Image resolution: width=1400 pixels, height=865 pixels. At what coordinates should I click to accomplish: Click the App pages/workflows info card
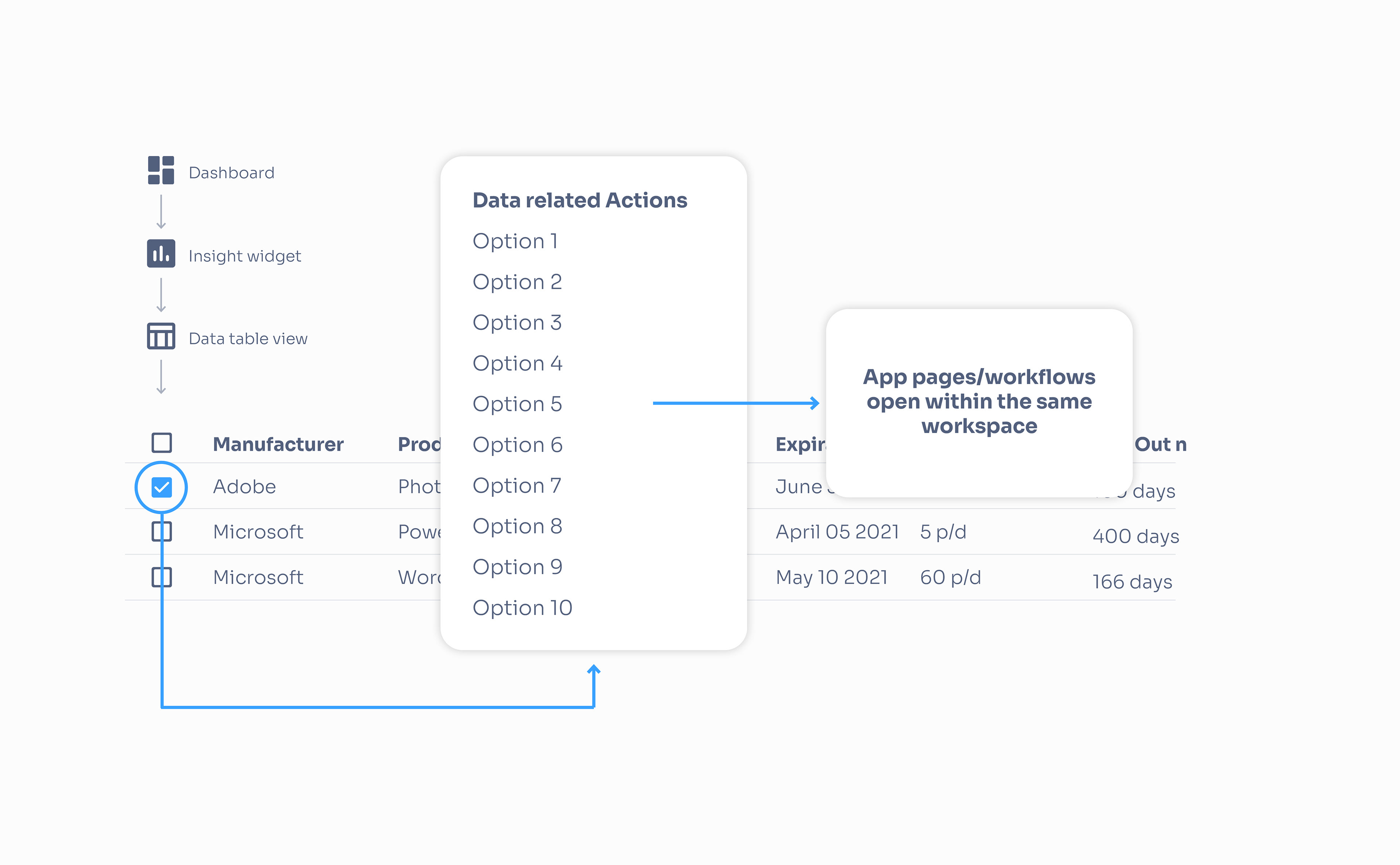(979, 402)
